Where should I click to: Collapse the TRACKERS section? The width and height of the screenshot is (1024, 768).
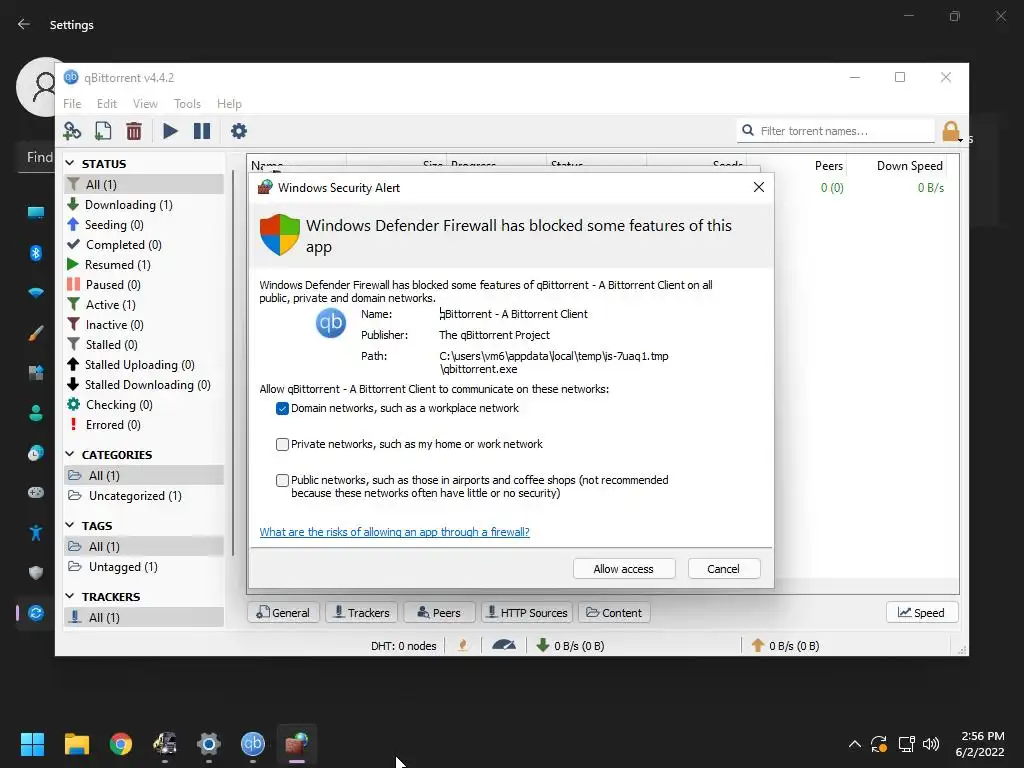coord(71,596)
